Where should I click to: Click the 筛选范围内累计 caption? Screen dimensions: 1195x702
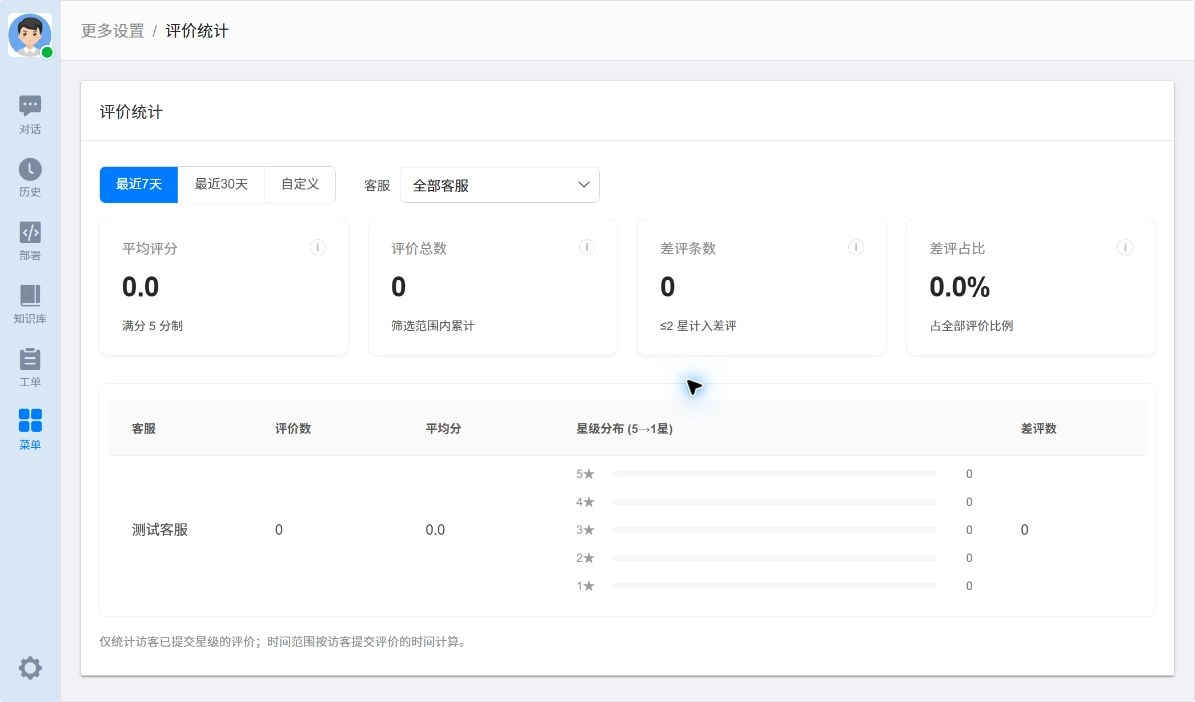coord(433,325)
